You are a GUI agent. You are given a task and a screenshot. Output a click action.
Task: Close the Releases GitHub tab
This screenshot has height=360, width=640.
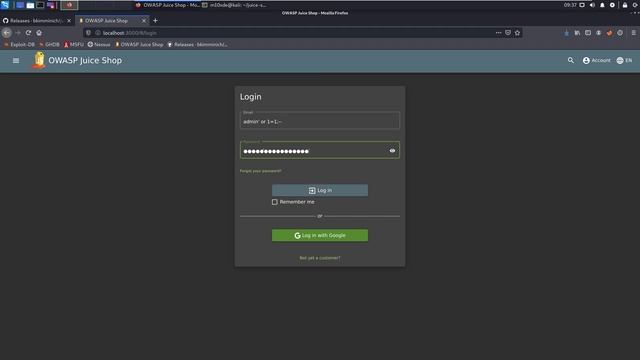click(69, 20)
